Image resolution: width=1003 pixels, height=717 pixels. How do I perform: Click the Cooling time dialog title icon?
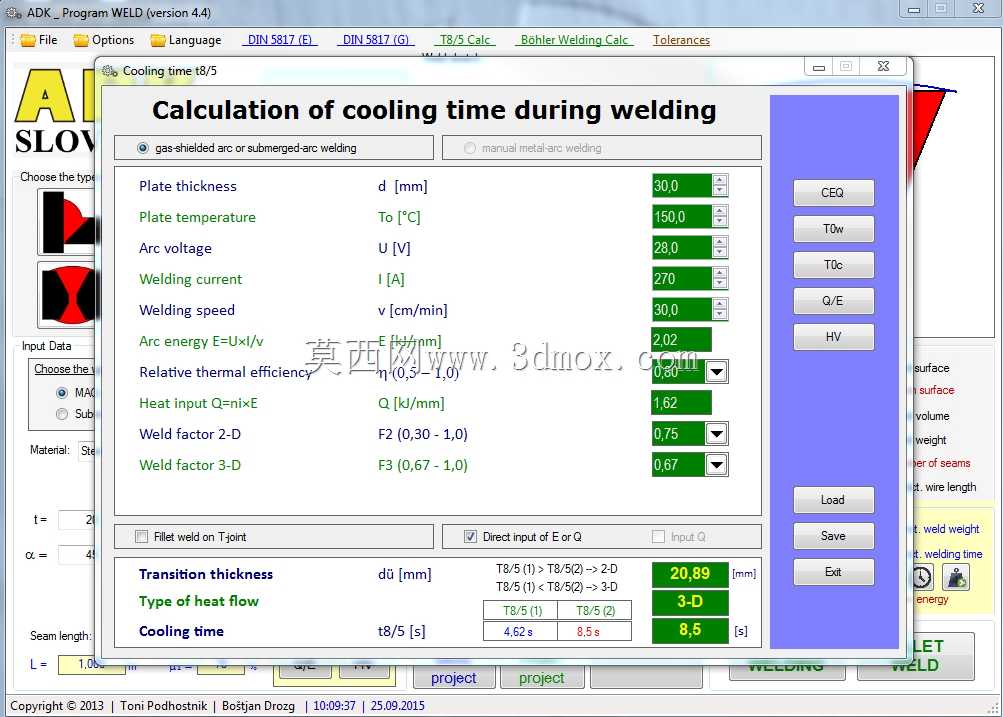110,71
